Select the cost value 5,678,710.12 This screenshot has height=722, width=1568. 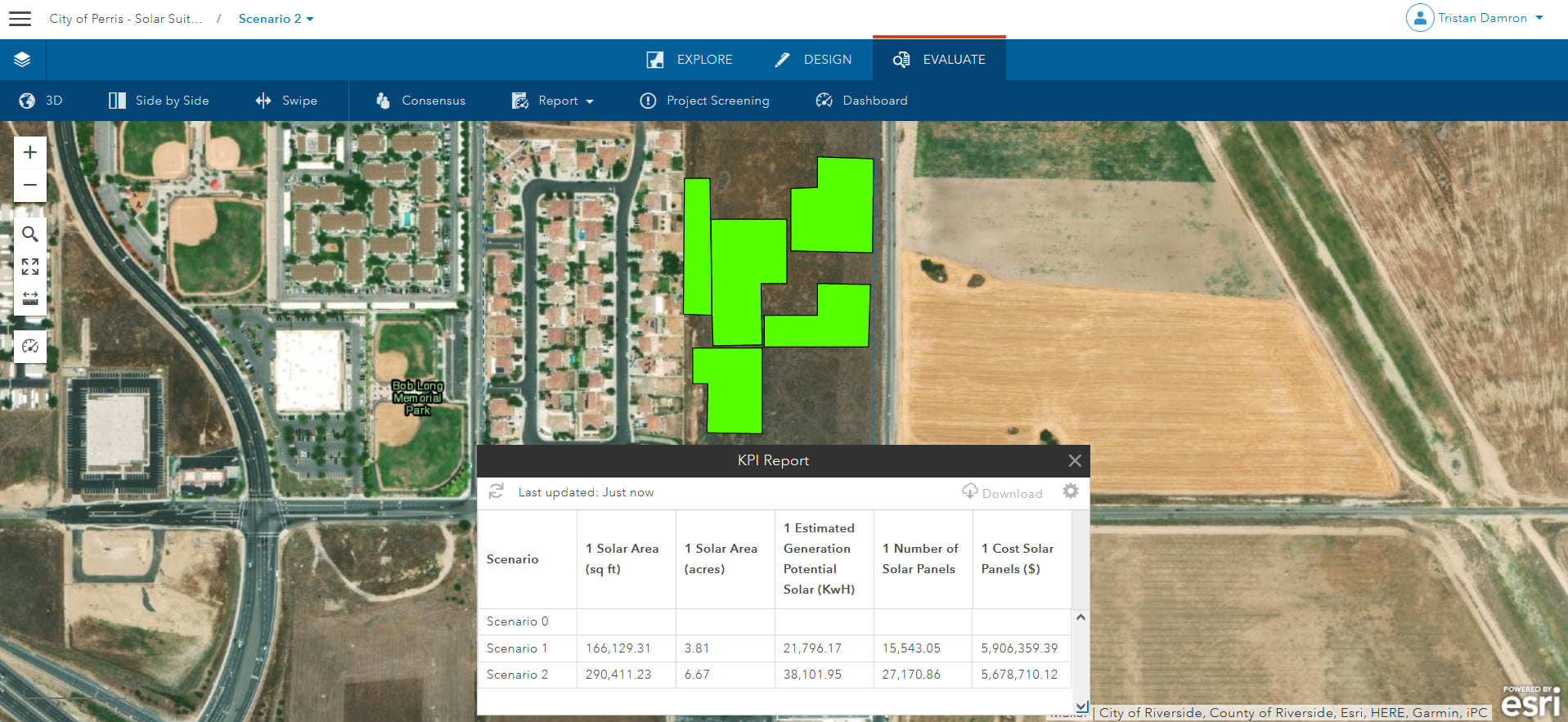[x=1019, y=675]
